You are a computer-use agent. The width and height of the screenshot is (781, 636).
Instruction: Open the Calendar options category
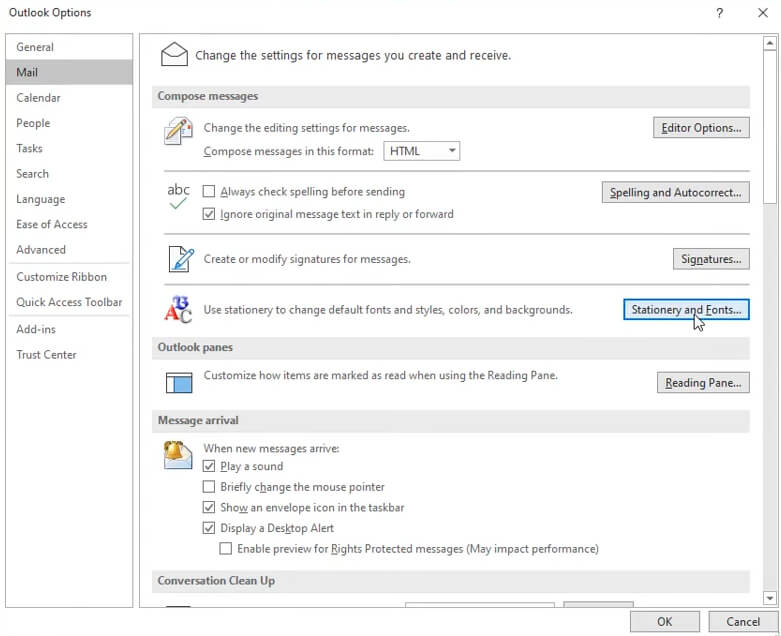(x=69, y=98)
